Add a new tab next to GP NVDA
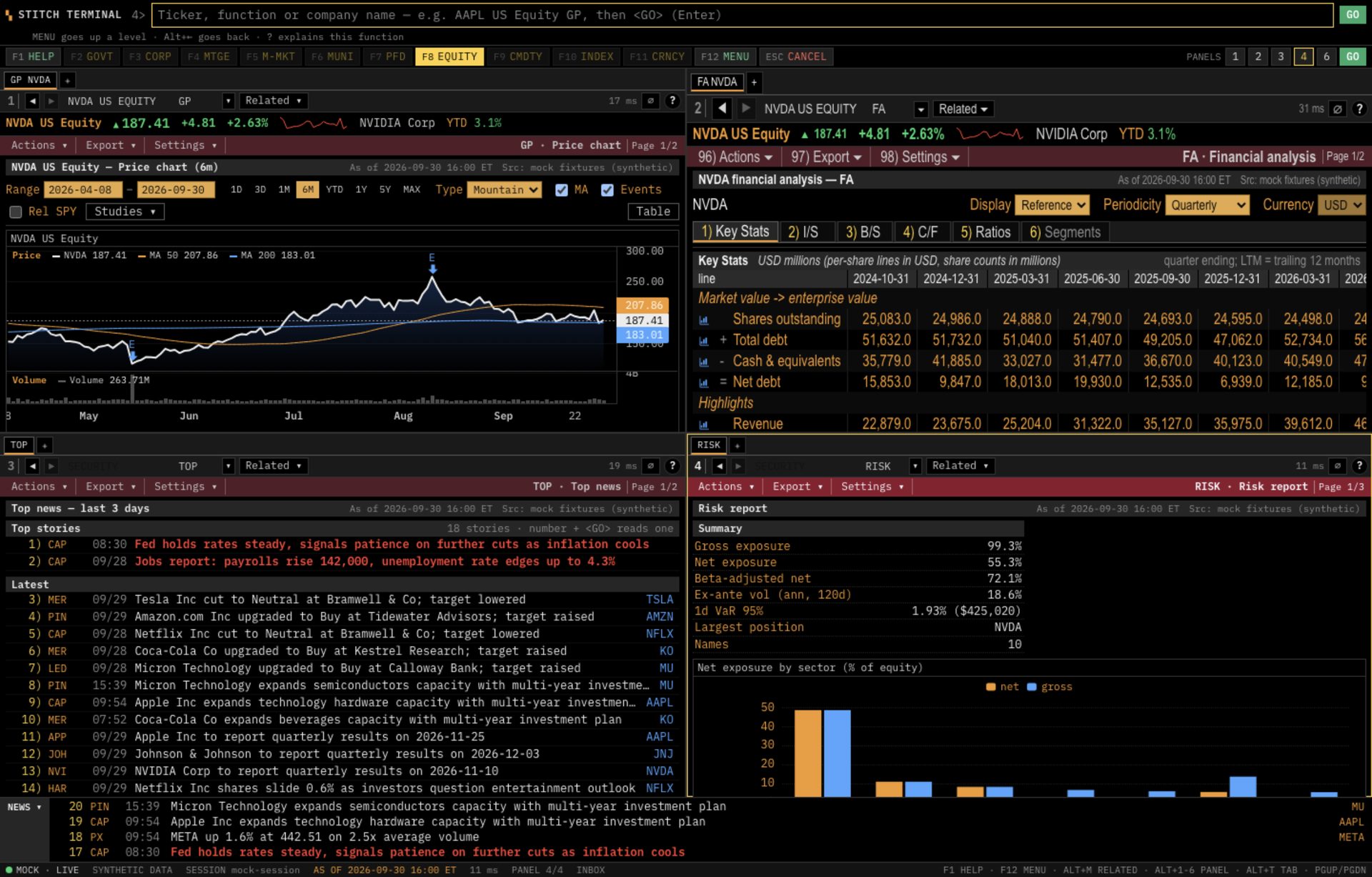This screenshot has width=1372, height=877. pos(67,80)
